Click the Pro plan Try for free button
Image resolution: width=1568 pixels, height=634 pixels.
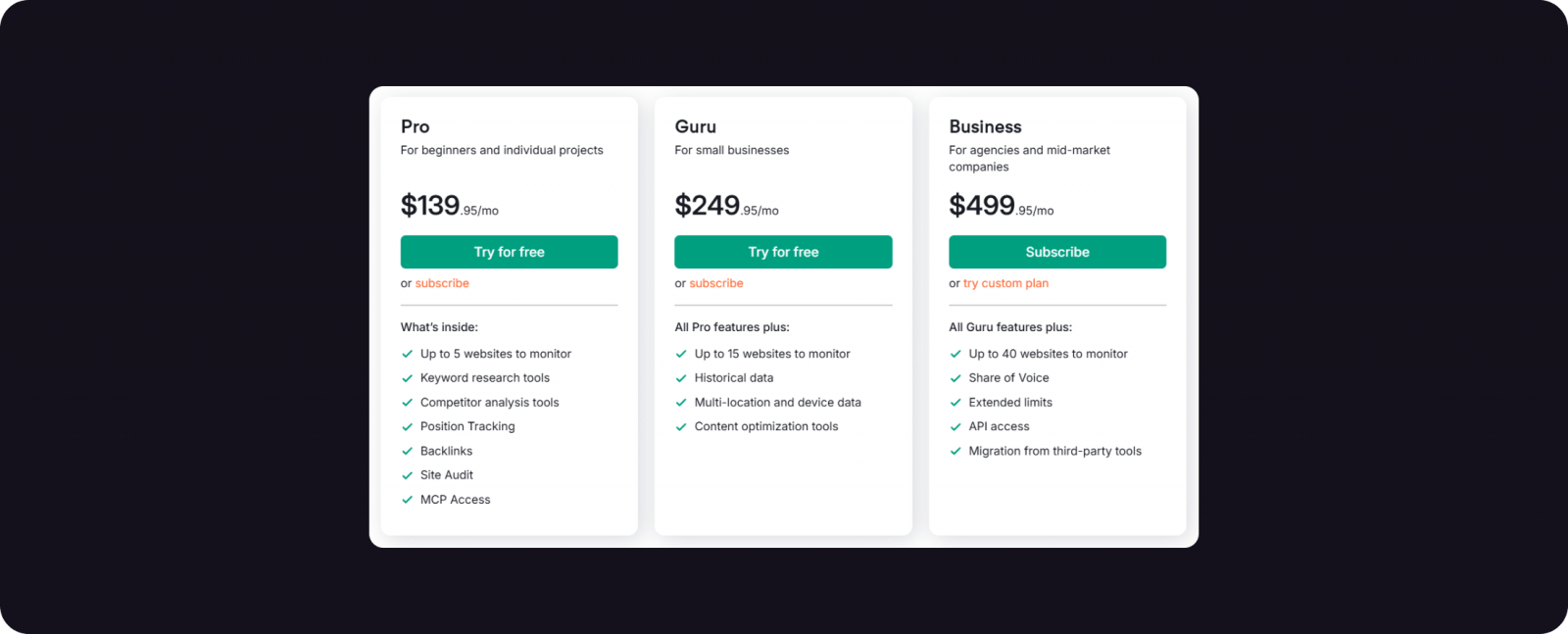pyautogui.click(x=509, y=252)
